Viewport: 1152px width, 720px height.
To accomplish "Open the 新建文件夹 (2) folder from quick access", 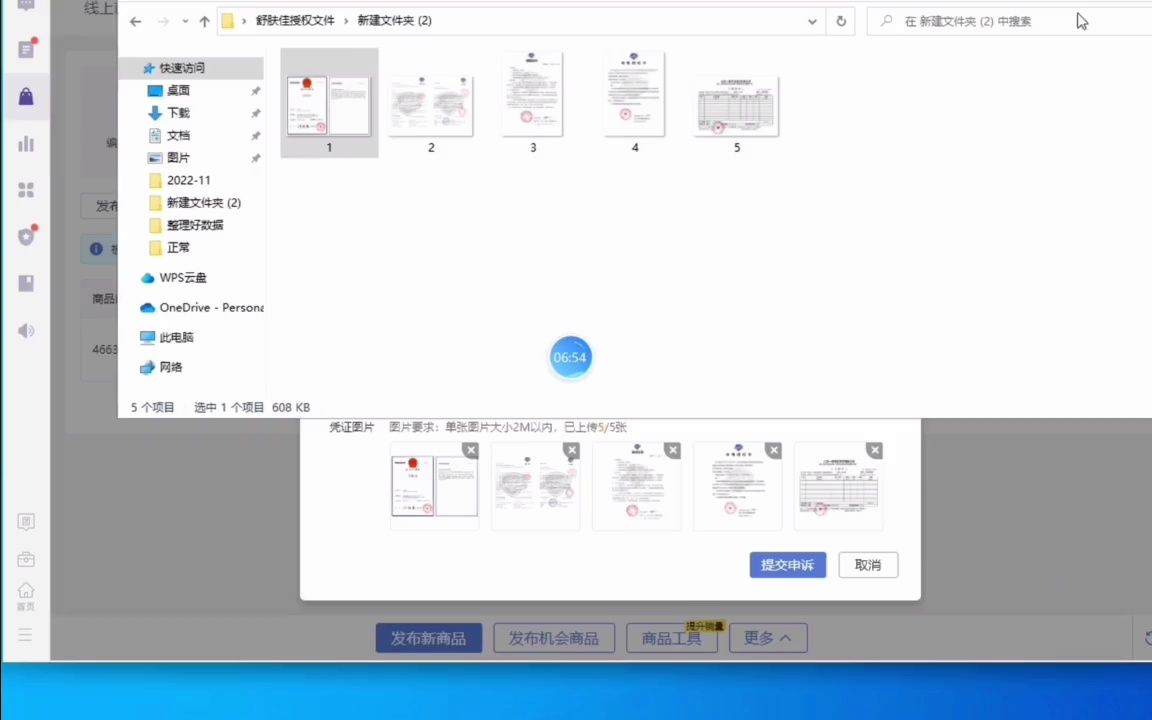I will click(203, 202).
